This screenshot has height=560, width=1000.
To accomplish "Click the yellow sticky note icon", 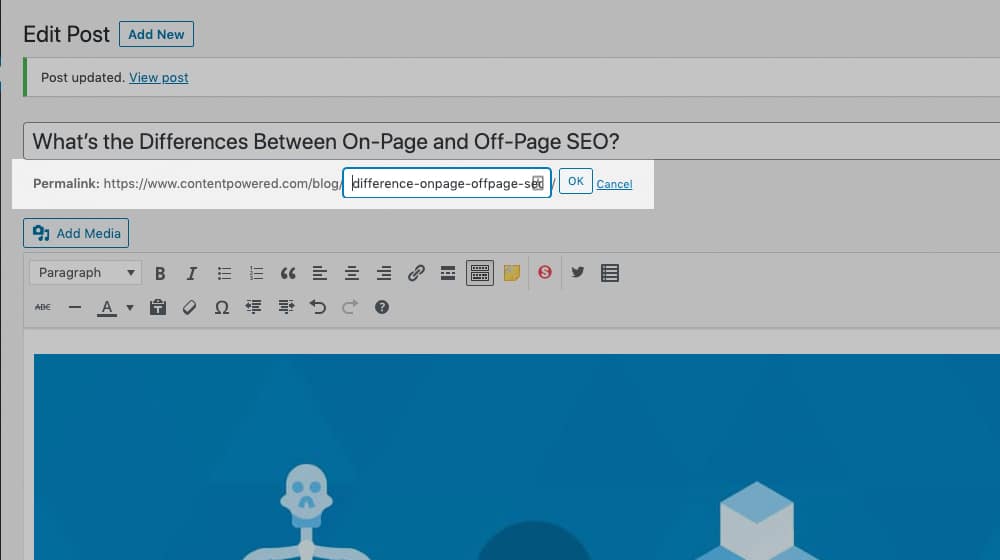I will pos(511,273).
